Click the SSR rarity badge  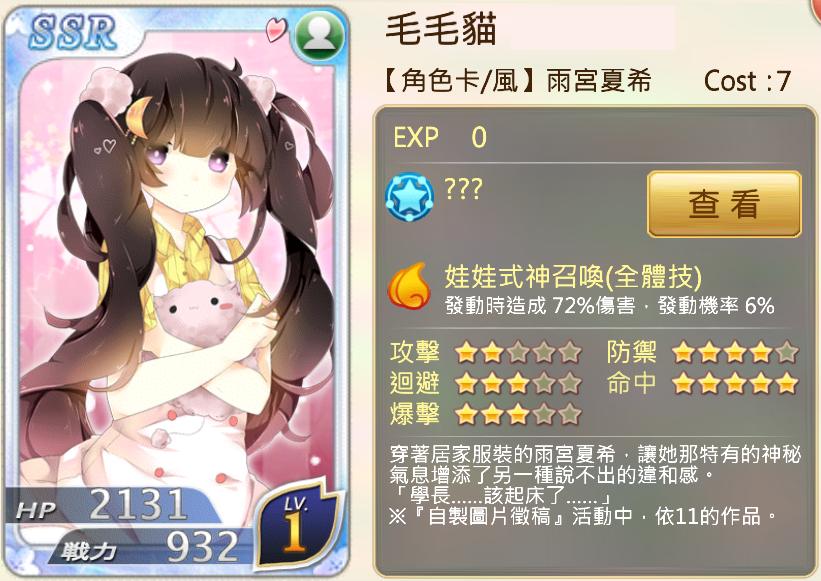(72, 33)
